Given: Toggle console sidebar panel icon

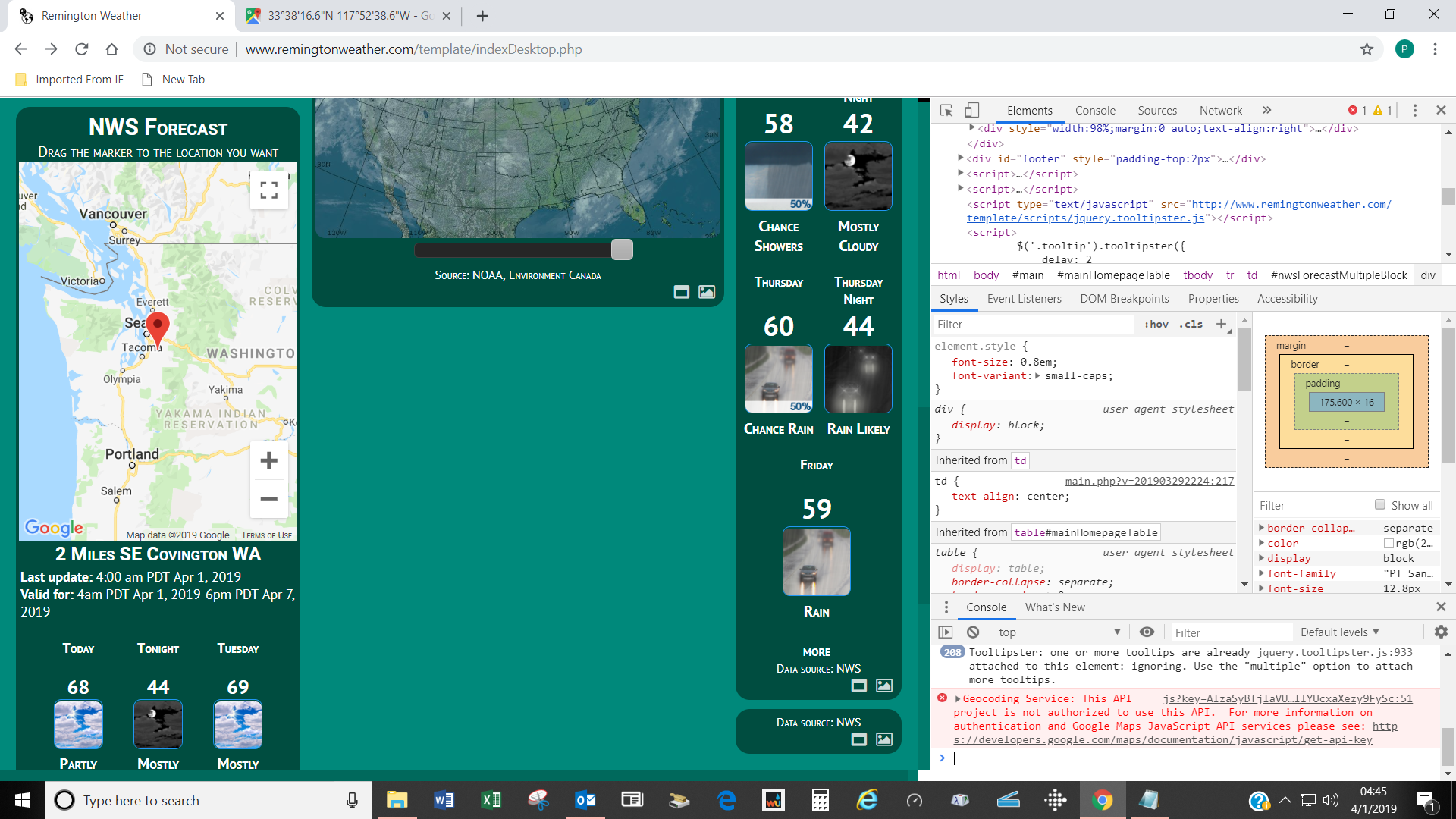Looking at the screenshot, I should (x=946, y=632).
